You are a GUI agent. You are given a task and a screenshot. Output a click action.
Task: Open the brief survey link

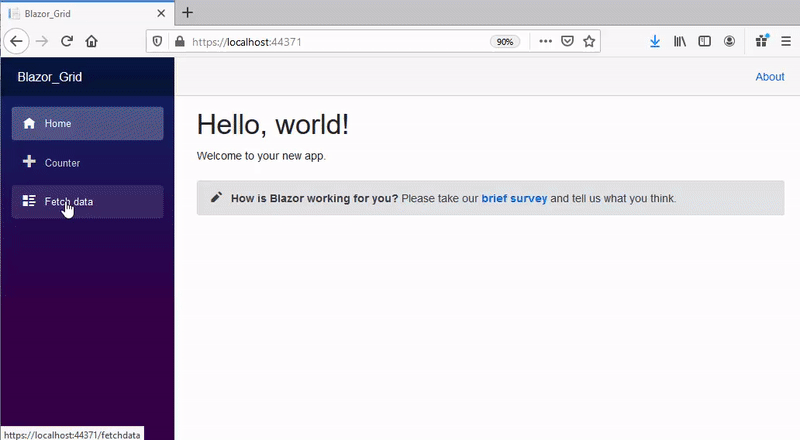click(x=514, y=198)
